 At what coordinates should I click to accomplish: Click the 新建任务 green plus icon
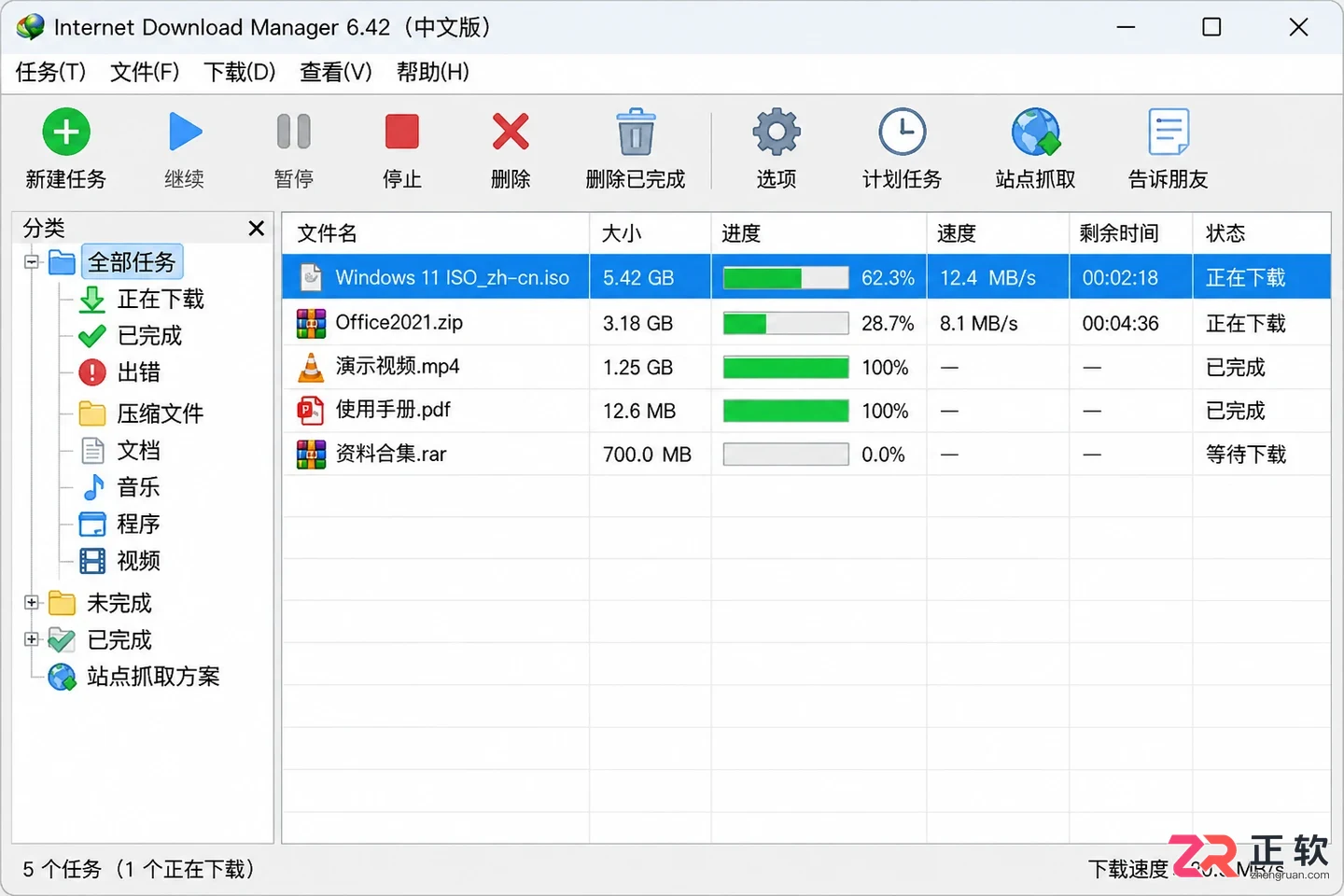tap(66, 132)
